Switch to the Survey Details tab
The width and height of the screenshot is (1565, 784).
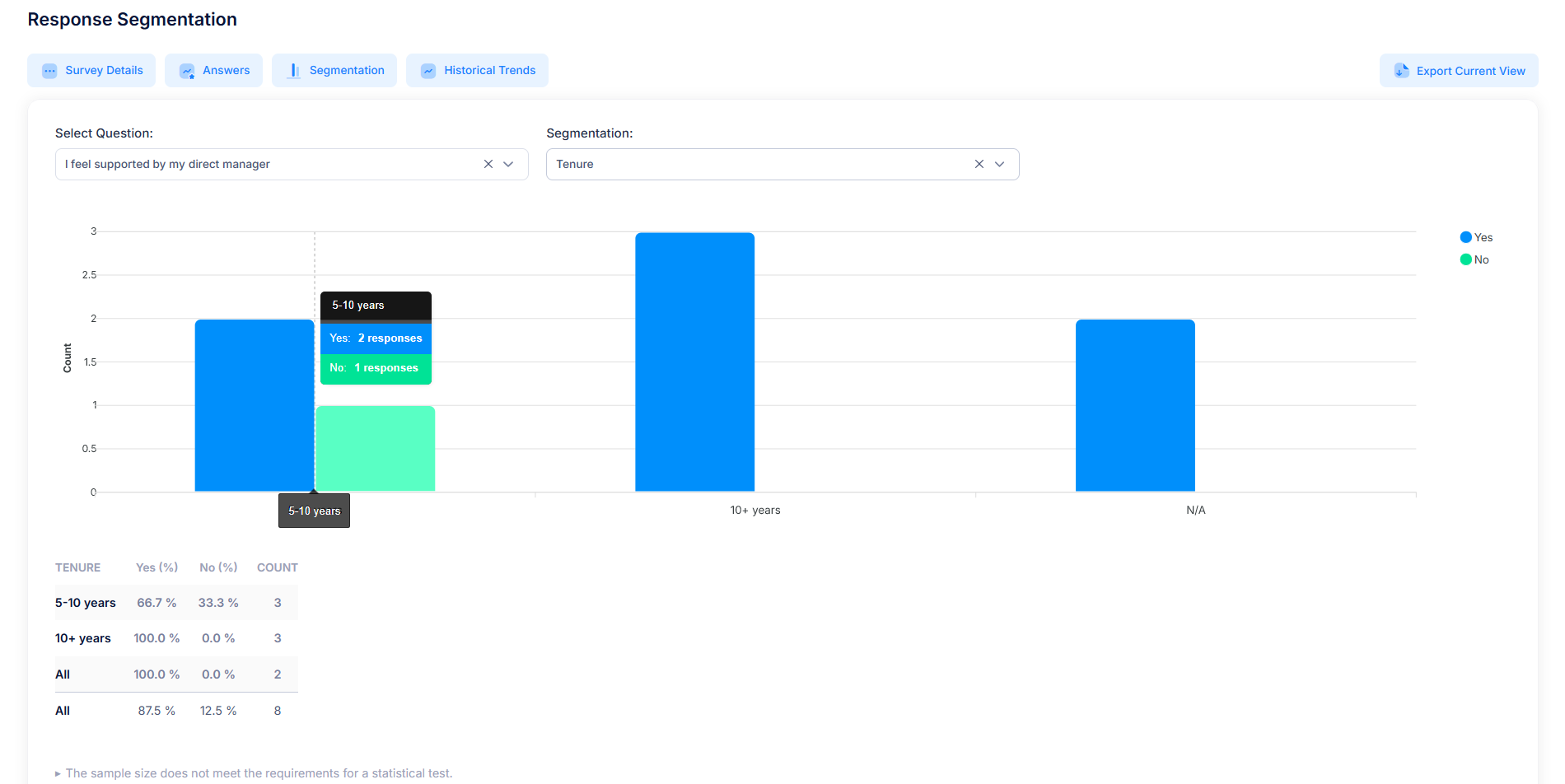point(91,71)
